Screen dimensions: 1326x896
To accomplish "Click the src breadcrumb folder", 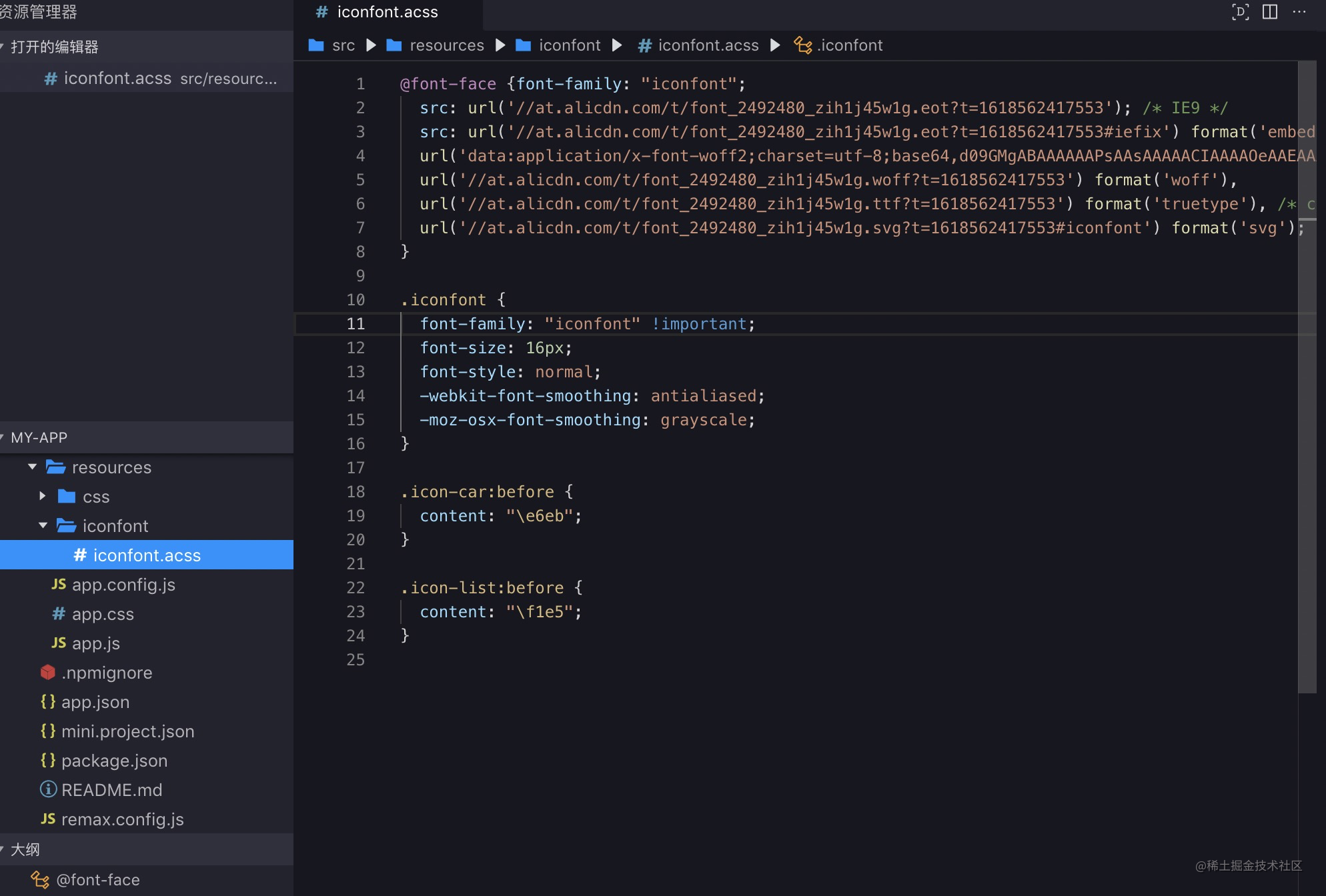I will [343, 45].
